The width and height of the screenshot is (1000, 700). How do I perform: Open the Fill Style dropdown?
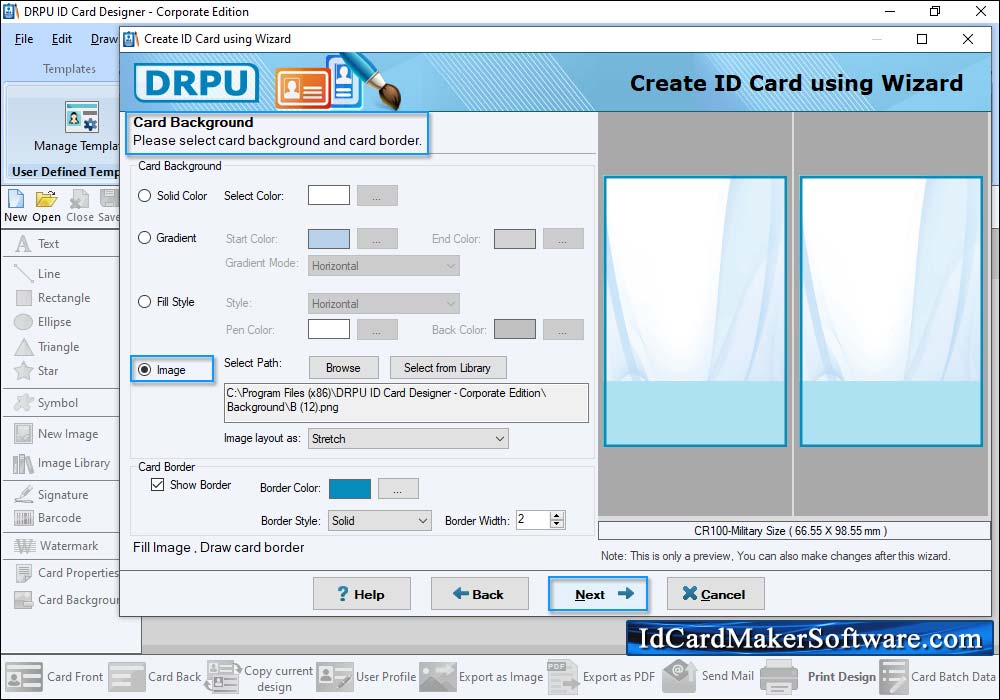tap(384, 303)
